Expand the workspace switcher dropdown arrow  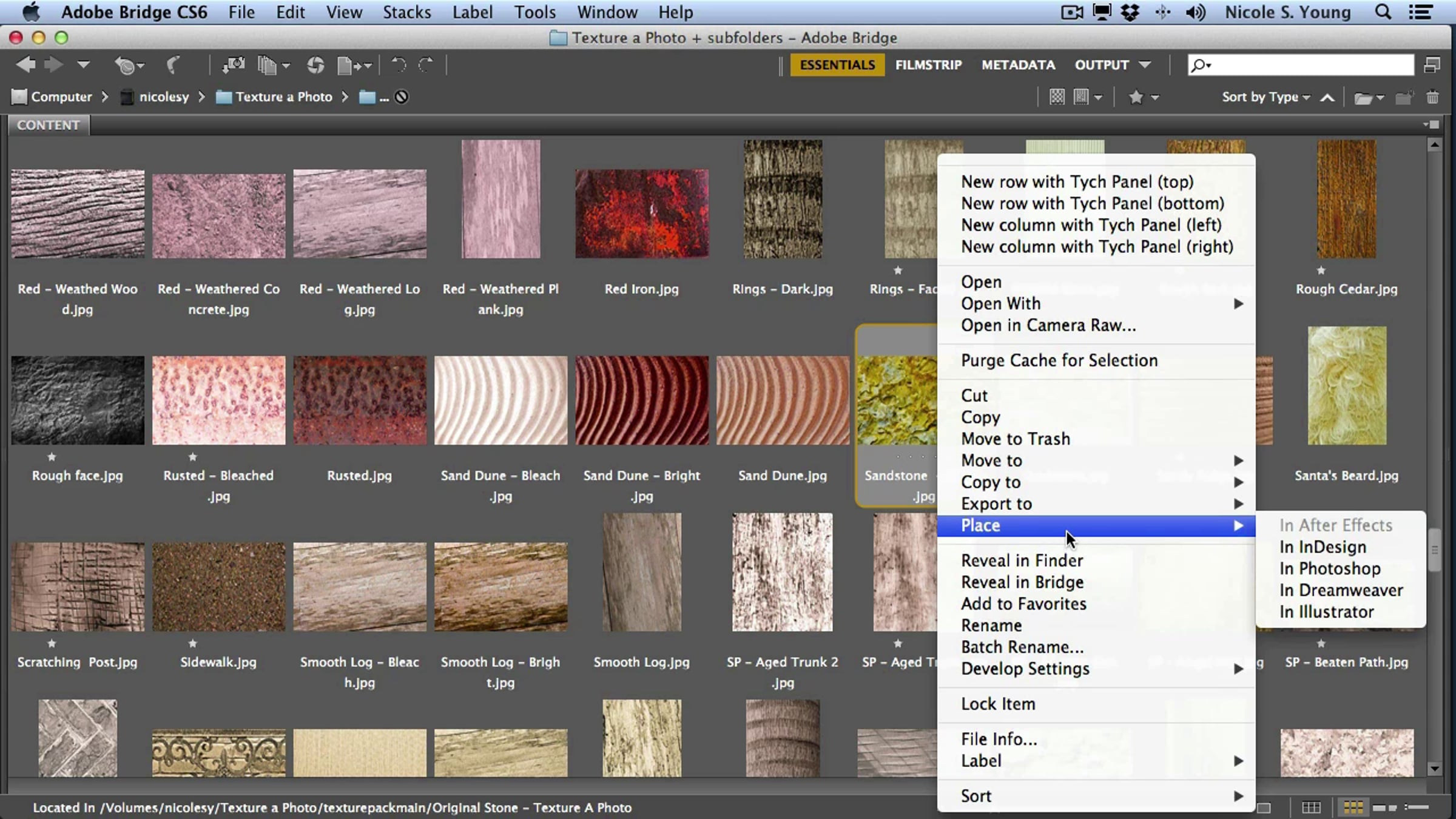tap(1144, 65)
